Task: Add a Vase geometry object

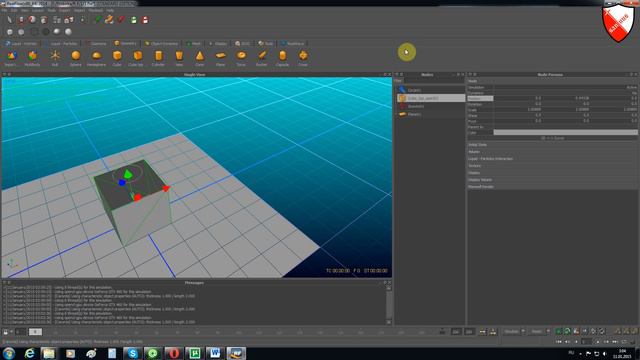Action: [x=179, y=58]
